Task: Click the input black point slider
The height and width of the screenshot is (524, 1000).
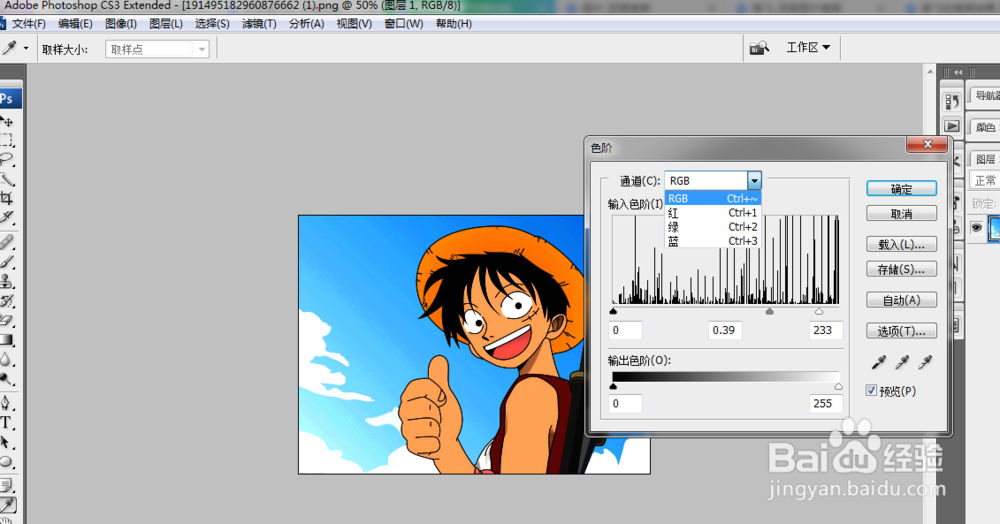Action: pyautogui.click(x=614, y=311)
